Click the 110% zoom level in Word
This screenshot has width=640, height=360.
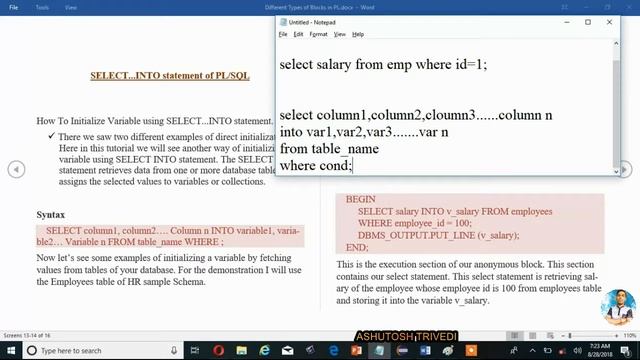(x=630, y=336)
